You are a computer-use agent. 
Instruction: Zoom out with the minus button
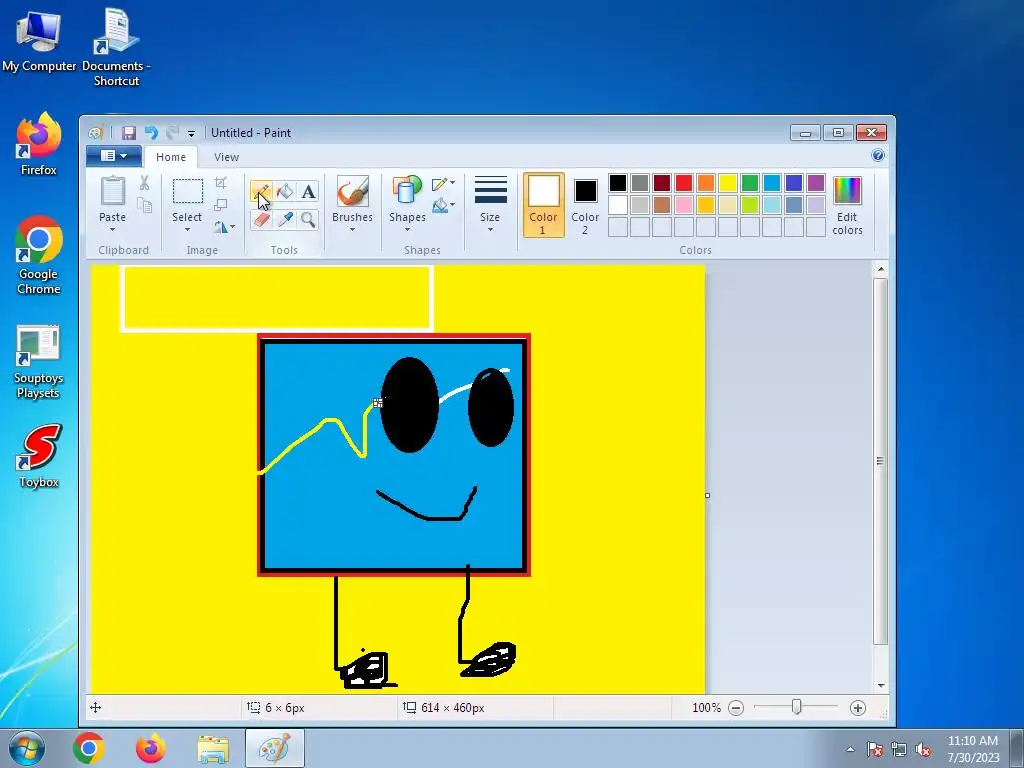[736, 708]
